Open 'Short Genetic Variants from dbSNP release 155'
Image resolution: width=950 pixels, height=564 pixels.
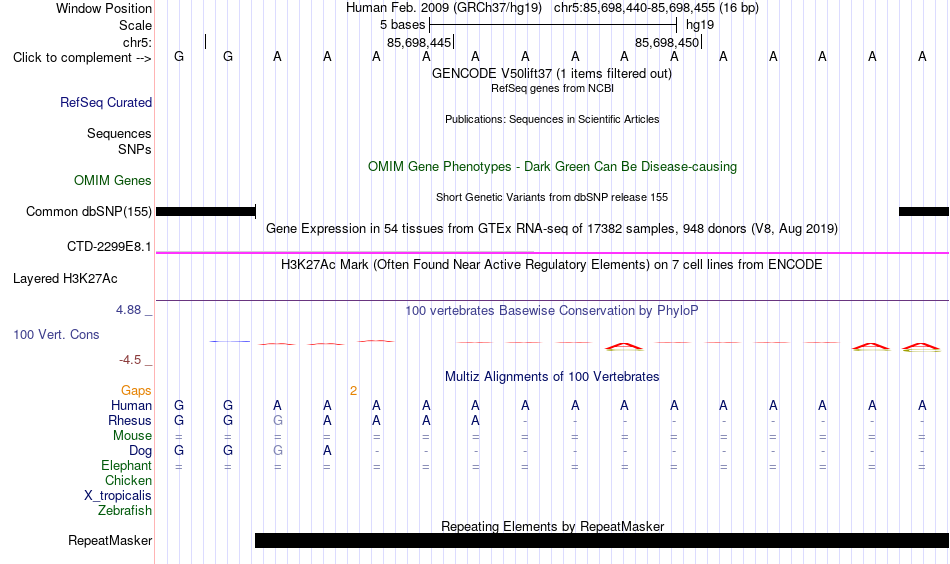552,197
